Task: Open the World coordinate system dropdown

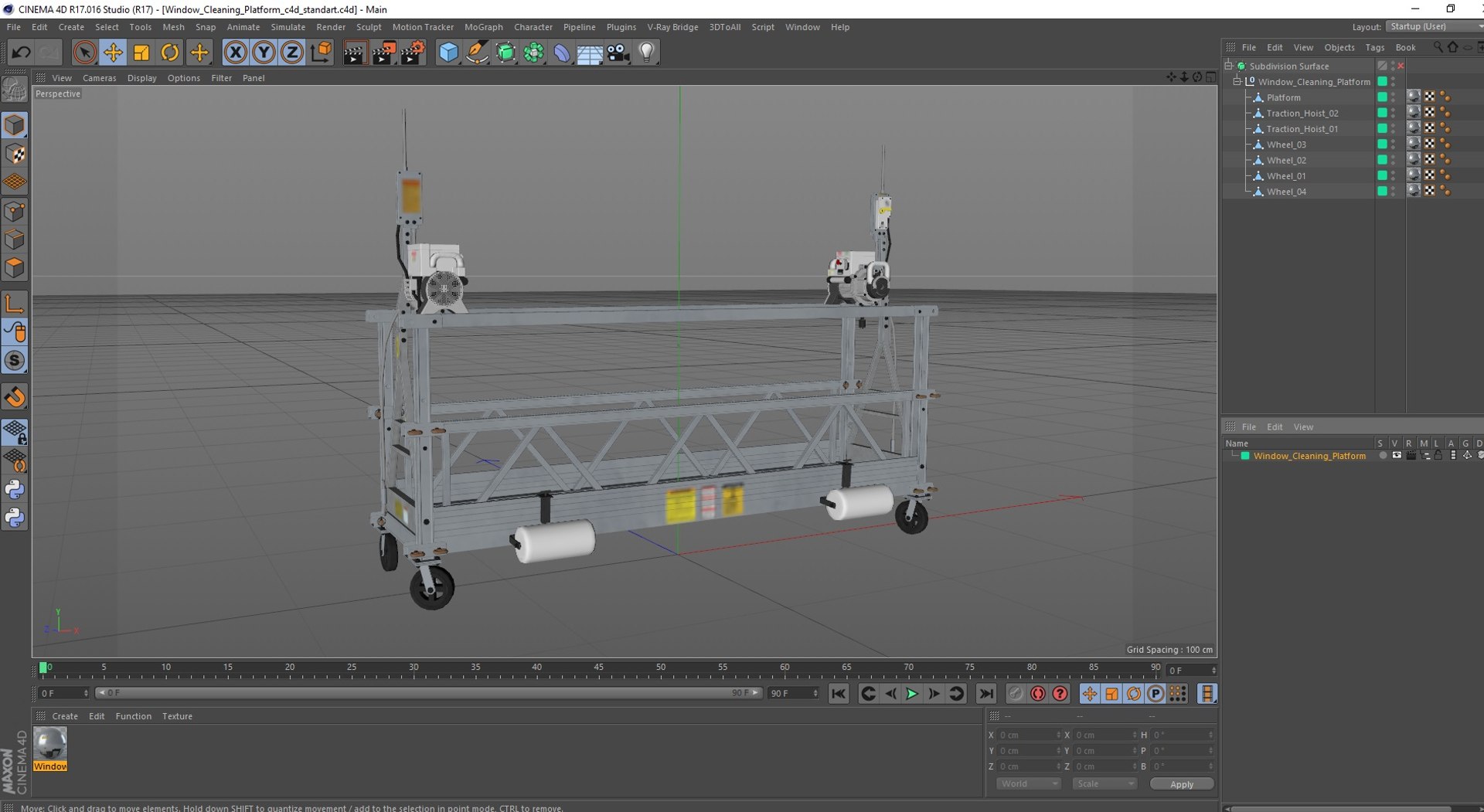Action: click(x=1028, y=783)
